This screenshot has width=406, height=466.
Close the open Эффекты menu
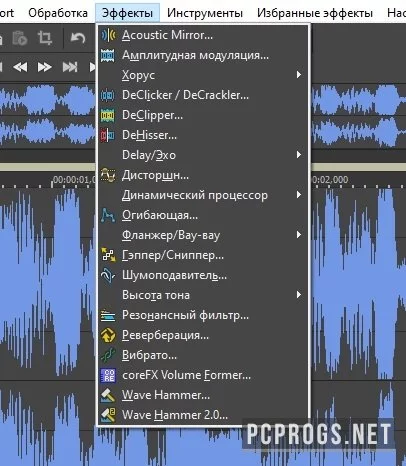click(127, 13)
